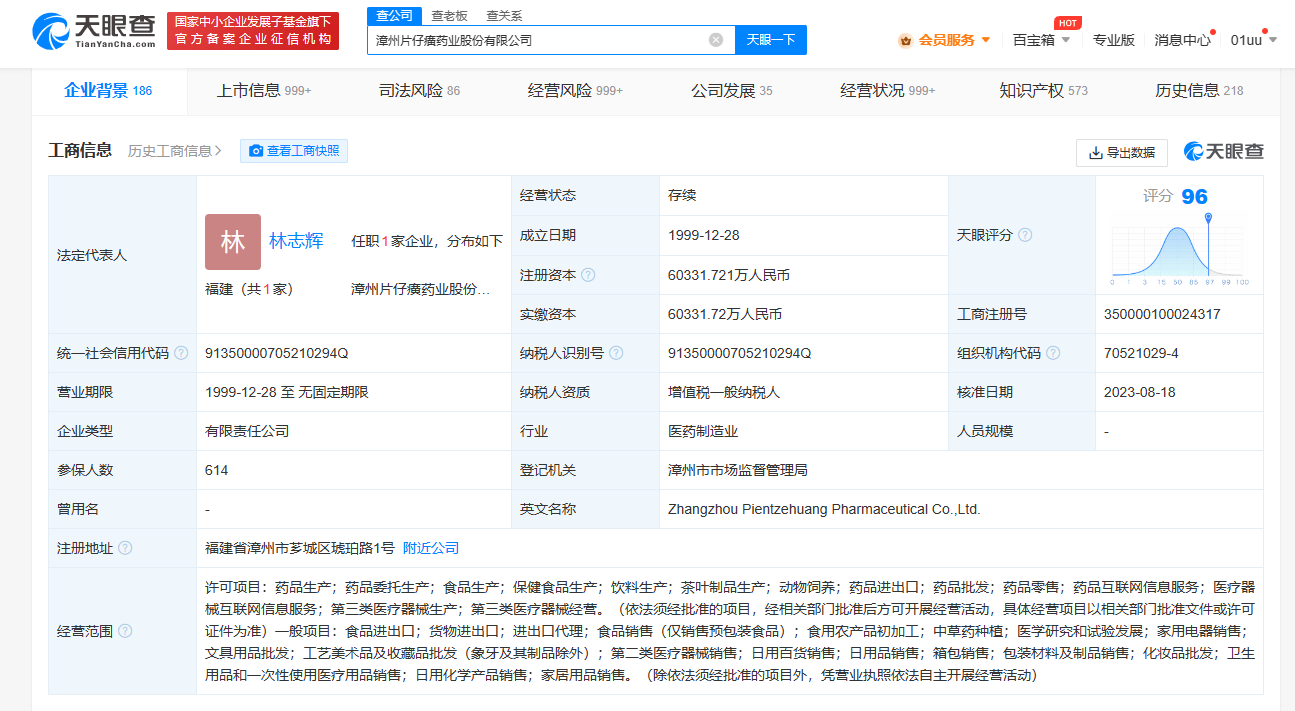
Task: Expand the 百宝箱 menu
Action: pos(1041,40)
